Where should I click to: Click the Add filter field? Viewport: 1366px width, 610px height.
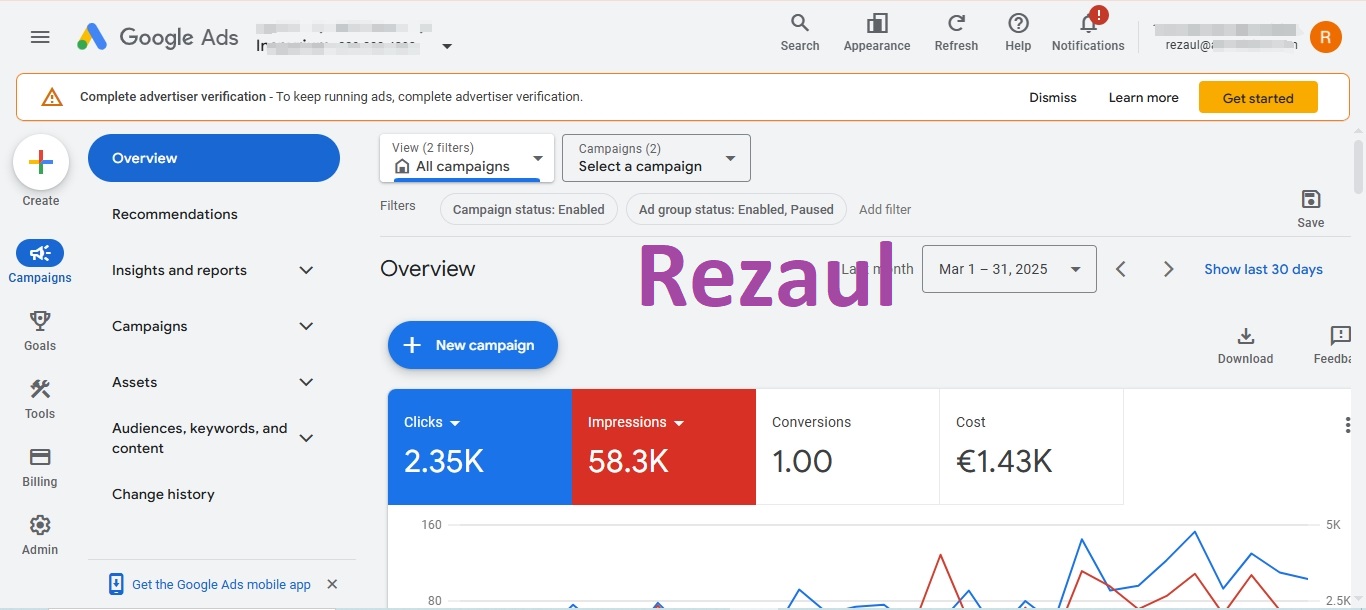[885, 209]
